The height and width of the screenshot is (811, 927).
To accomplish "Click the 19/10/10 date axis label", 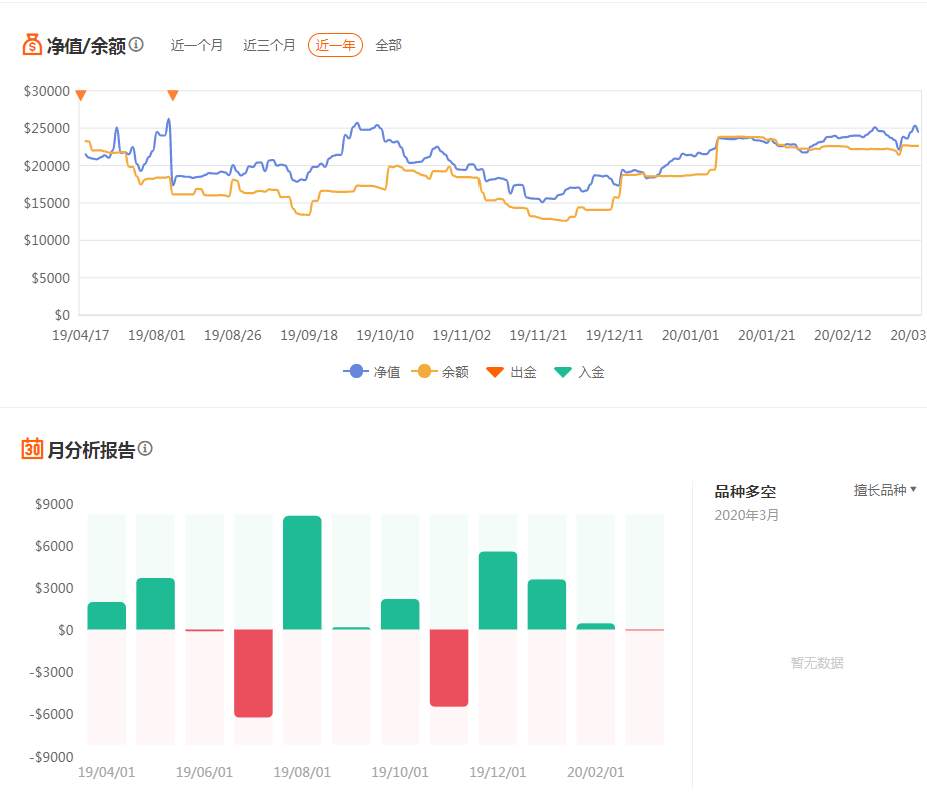I will 385,335.
